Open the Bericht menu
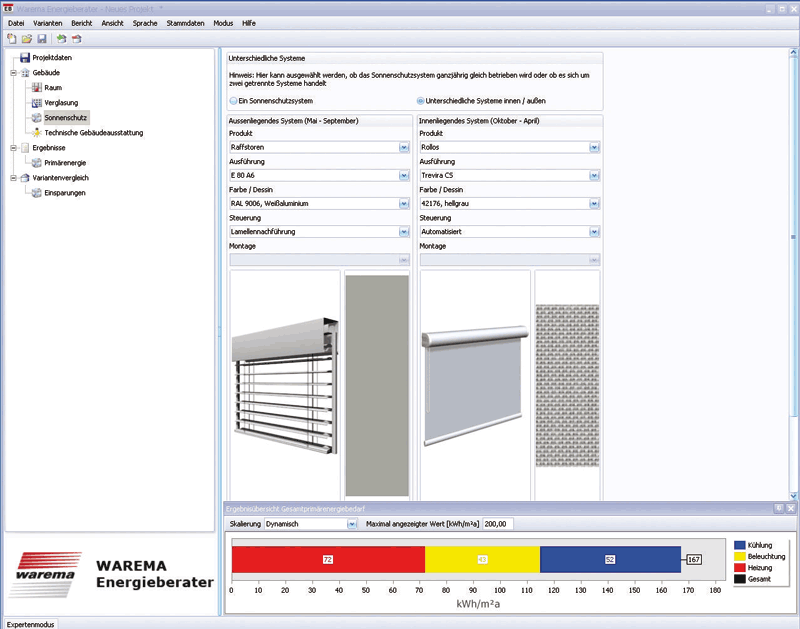Image resolution: width=800 pixels, height=629 pixels. (x=82, y=23)
